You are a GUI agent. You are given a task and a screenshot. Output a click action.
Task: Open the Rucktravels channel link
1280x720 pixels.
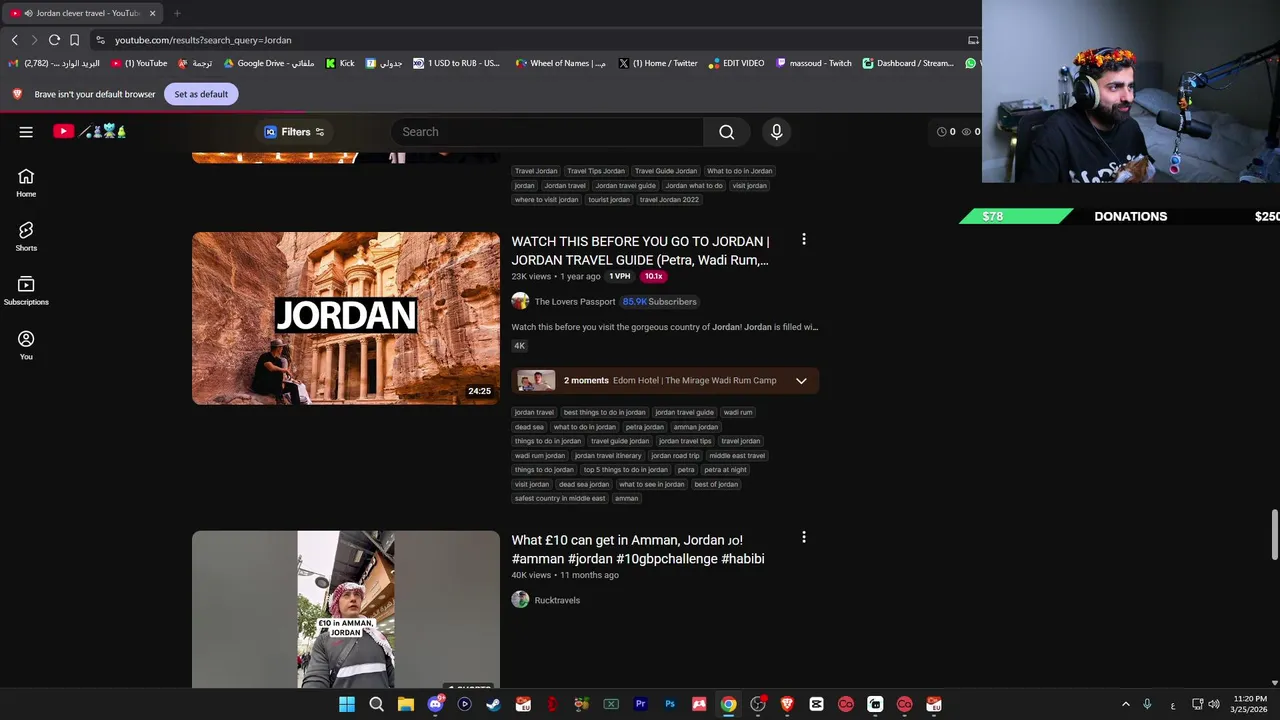click(x=557, y=600)
